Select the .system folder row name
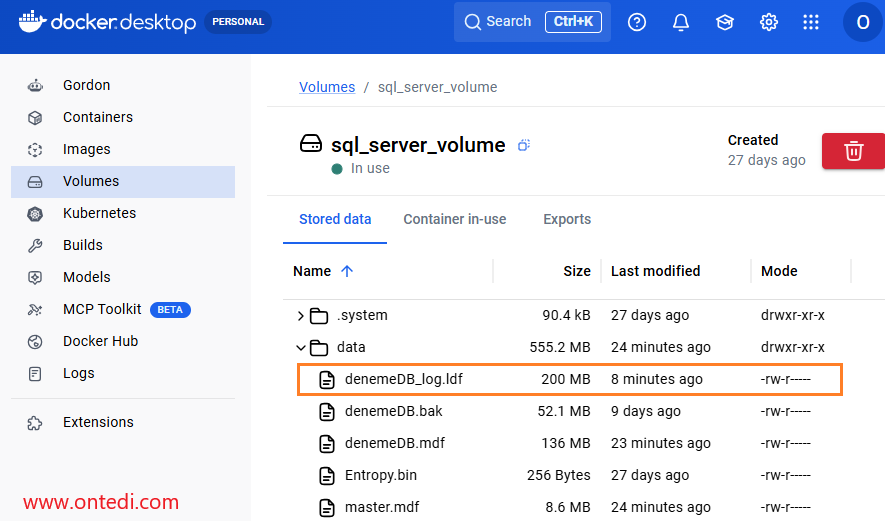Screen dimensions: 885x521 tap(362, 316)
